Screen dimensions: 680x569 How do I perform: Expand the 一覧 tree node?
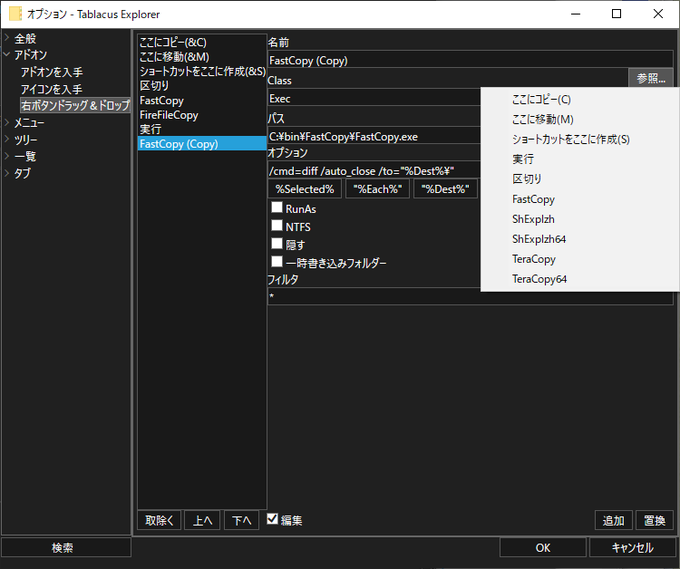click(7, 156)
